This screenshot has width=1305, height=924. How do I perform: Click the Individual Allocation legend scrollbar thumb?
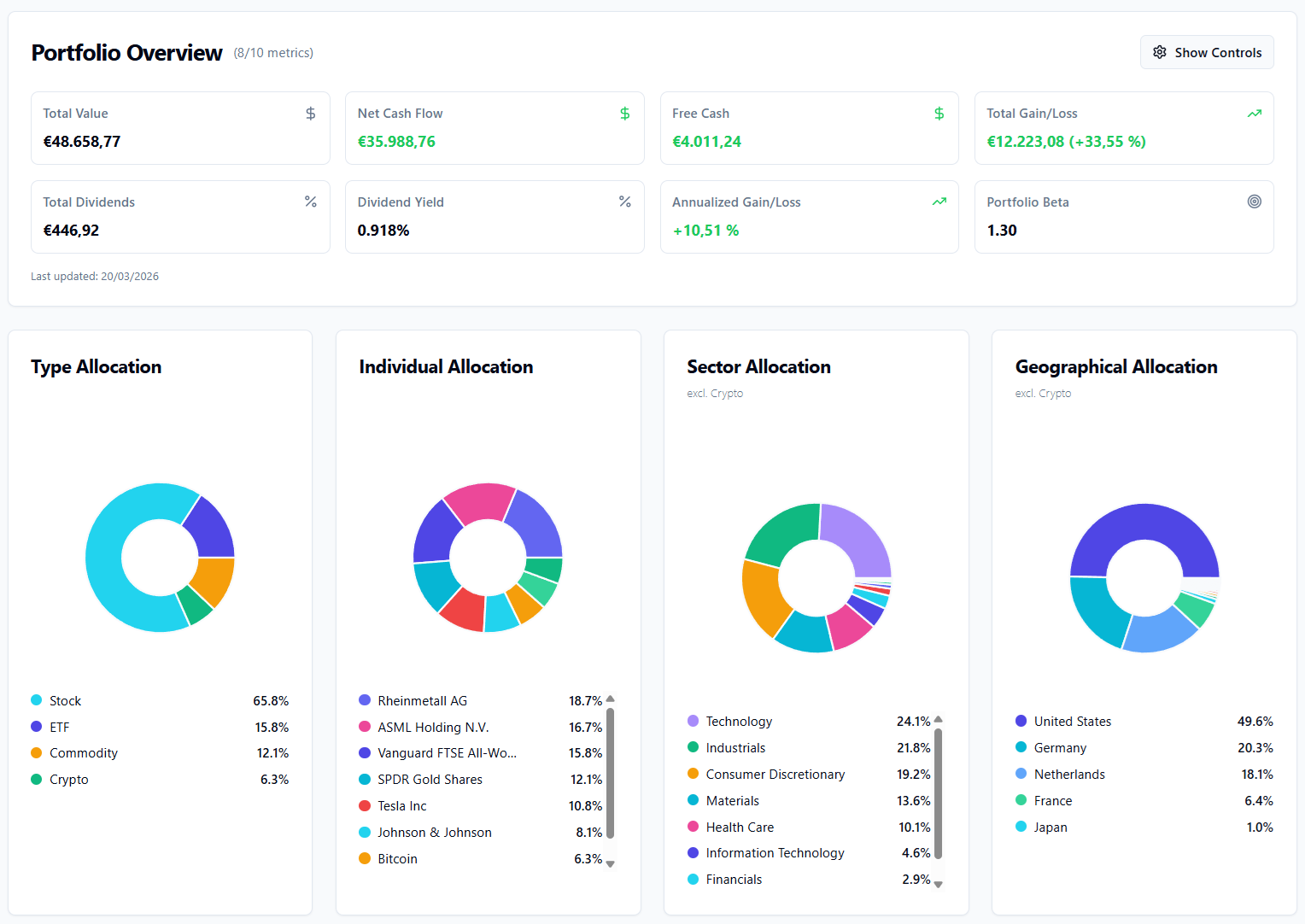click(610, 773)
